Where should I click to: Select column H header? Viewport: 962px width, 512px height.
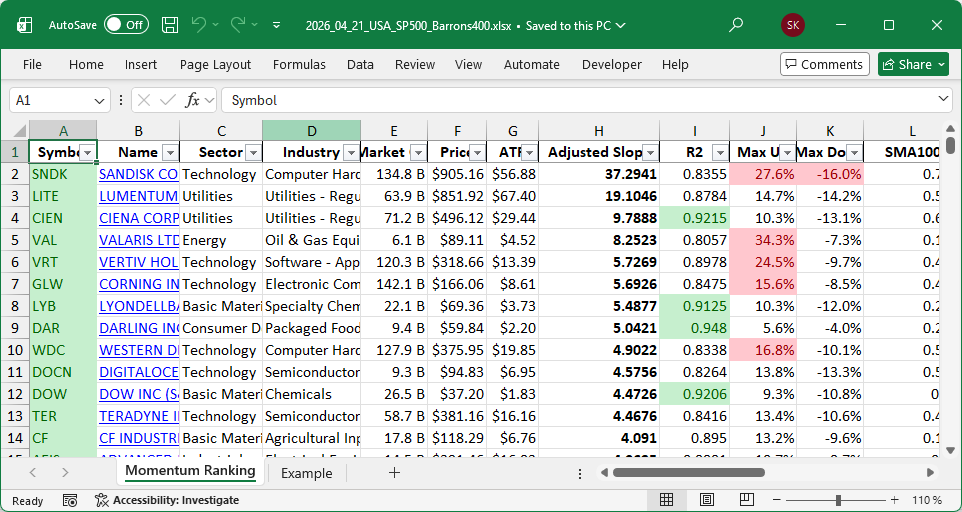[x=599, y=131]
